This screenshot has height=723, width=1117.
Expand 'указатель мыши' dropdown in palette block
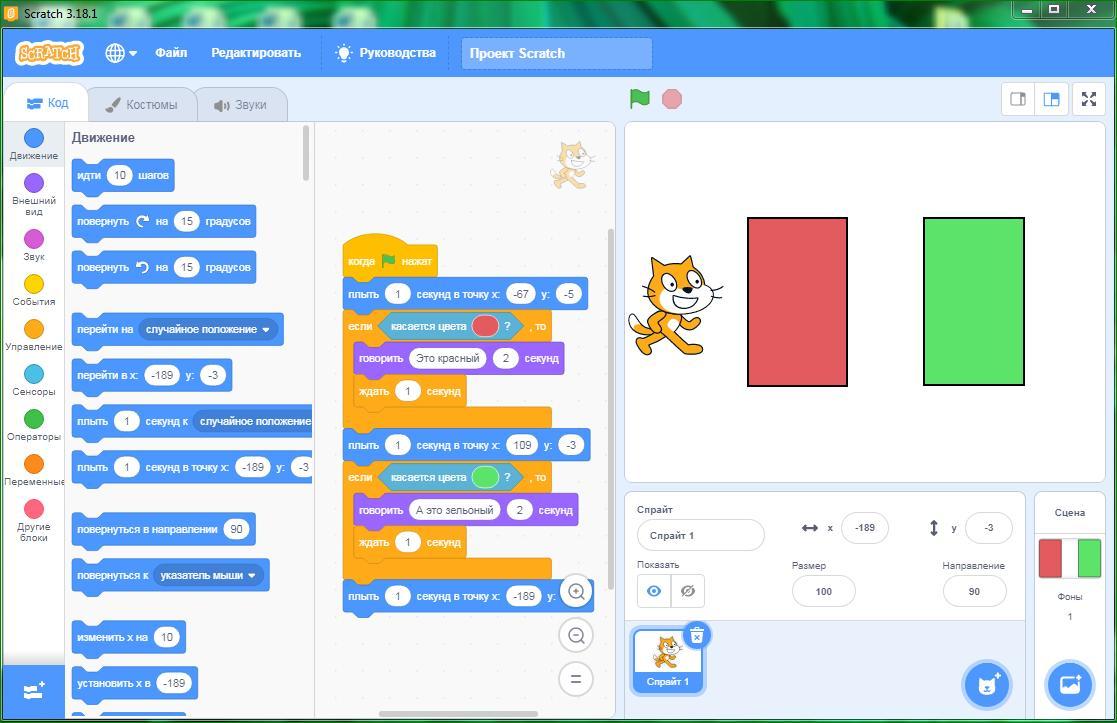pos(252,576)
